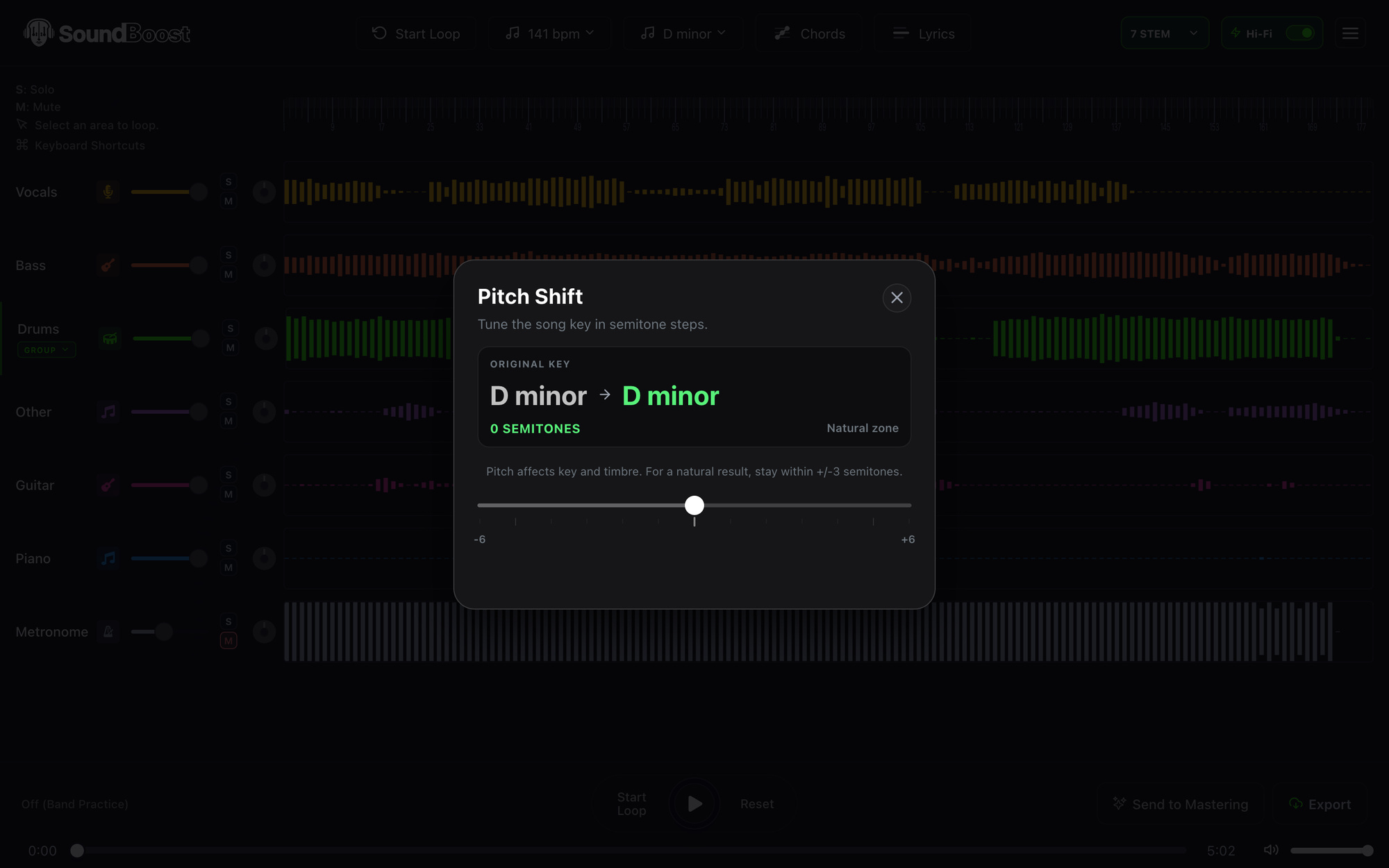Close the Pitch Shift dialog
1389x868 pixels.
click(x=897, y=298)
